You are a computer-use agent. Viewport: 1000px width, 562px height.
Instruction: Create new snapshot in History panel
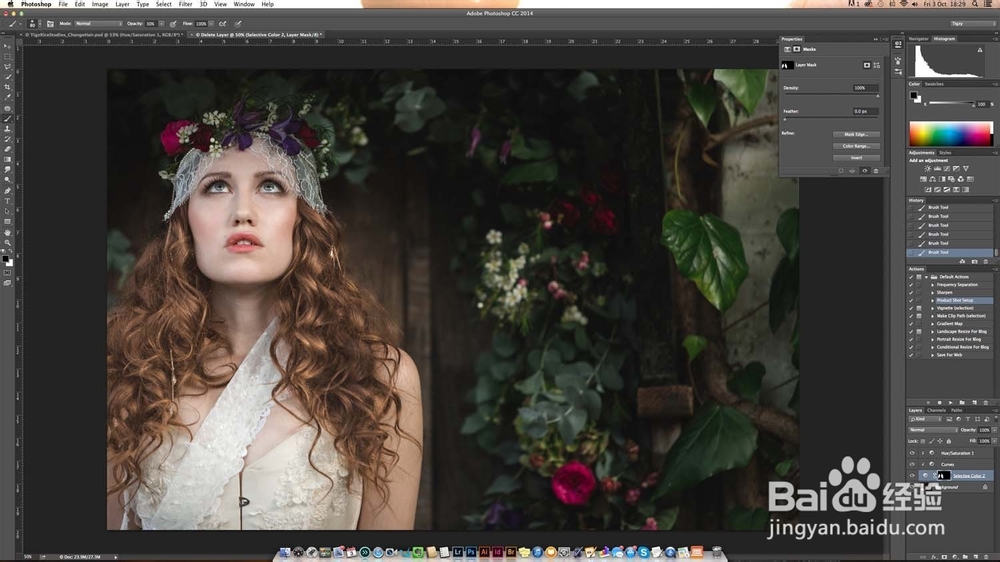click(974, 262)
